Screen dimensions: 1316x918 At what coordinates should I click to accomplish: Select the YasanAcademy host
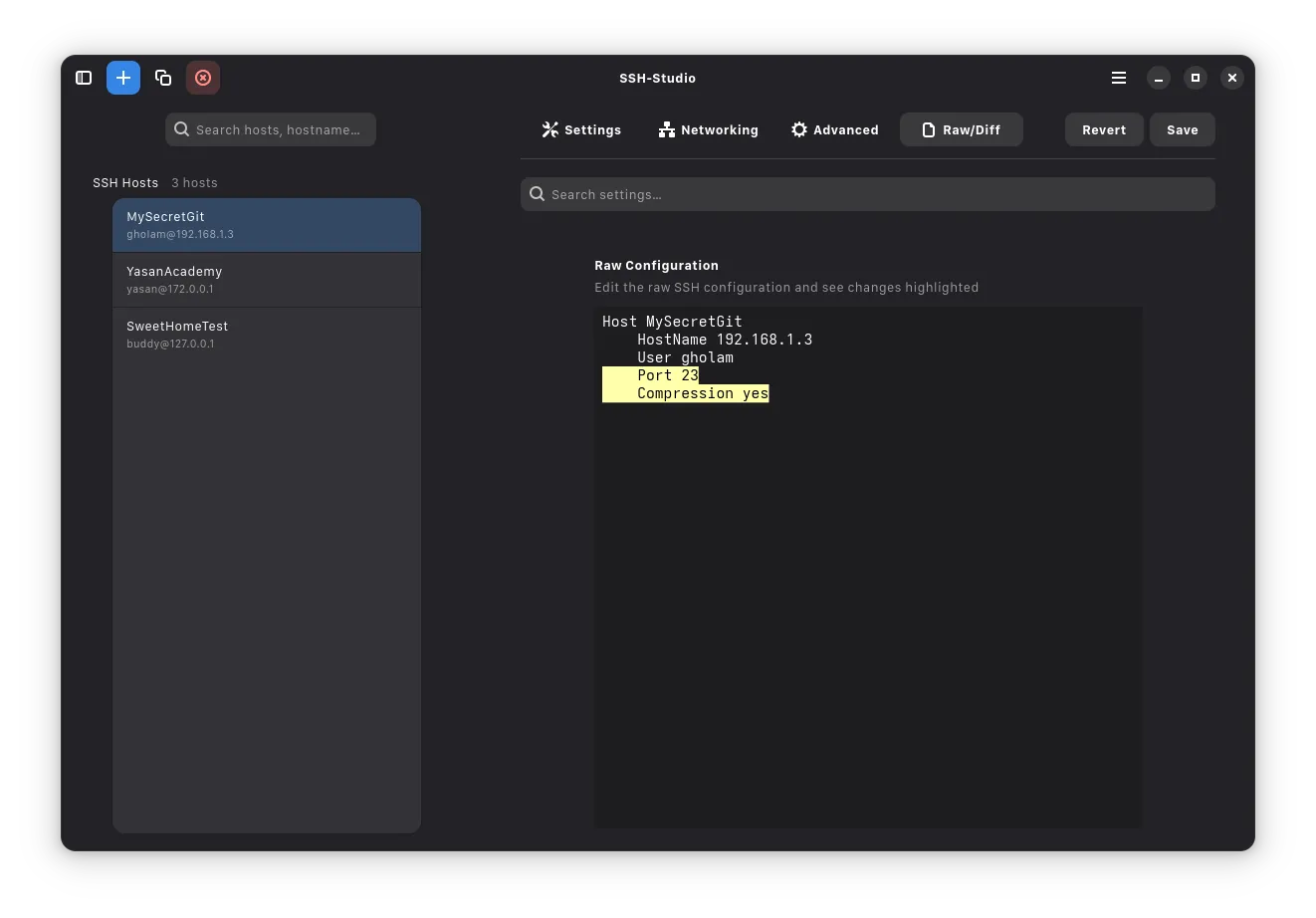[x=266, y=280]
